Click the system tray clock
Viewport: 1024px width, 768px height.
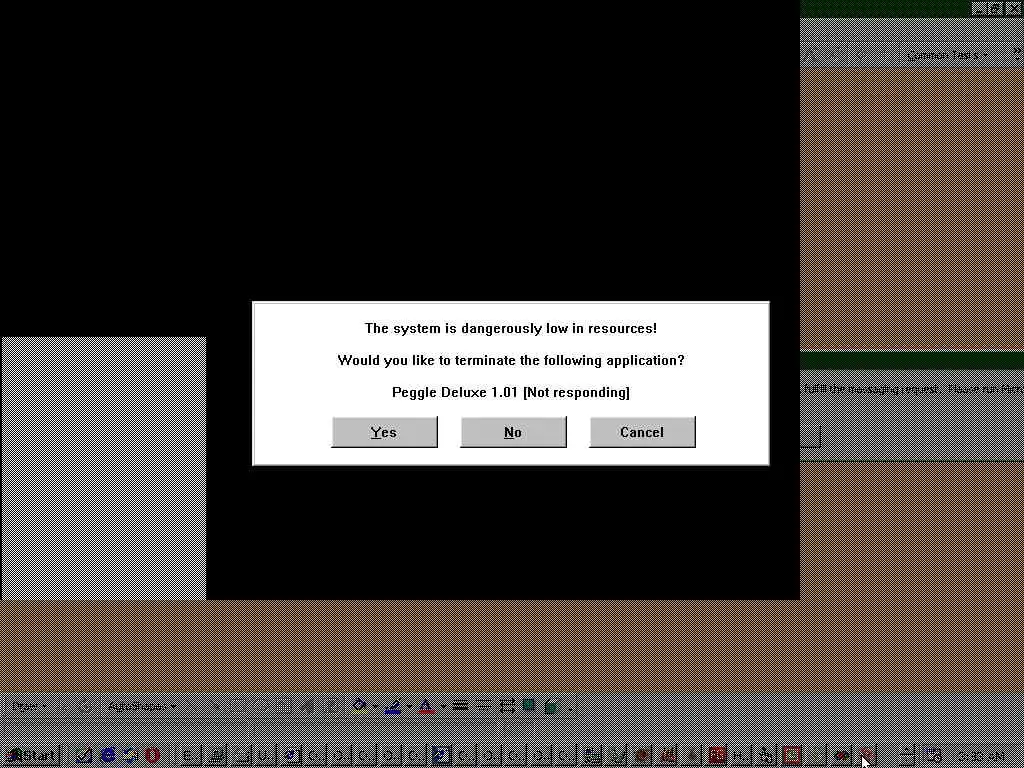982,757
